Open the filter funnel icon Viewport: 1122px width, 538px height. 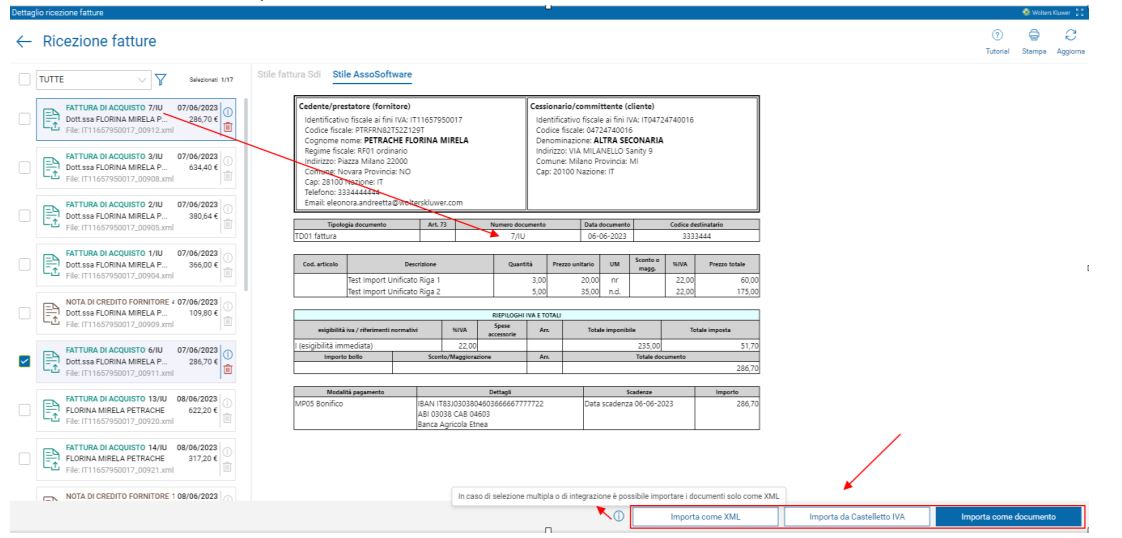[x=161, y=79]
